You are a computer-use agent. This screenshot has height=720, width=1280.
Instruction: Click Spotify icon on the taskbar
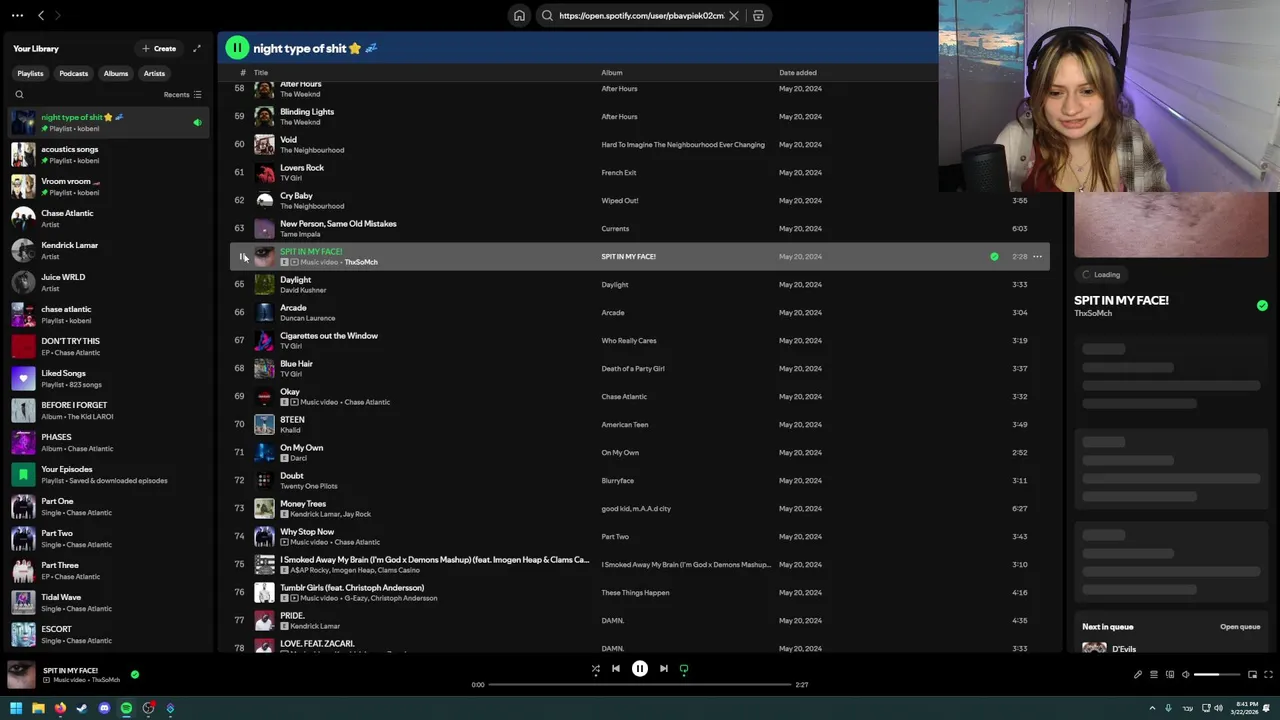pyautogui.click(x=126, y=708)
